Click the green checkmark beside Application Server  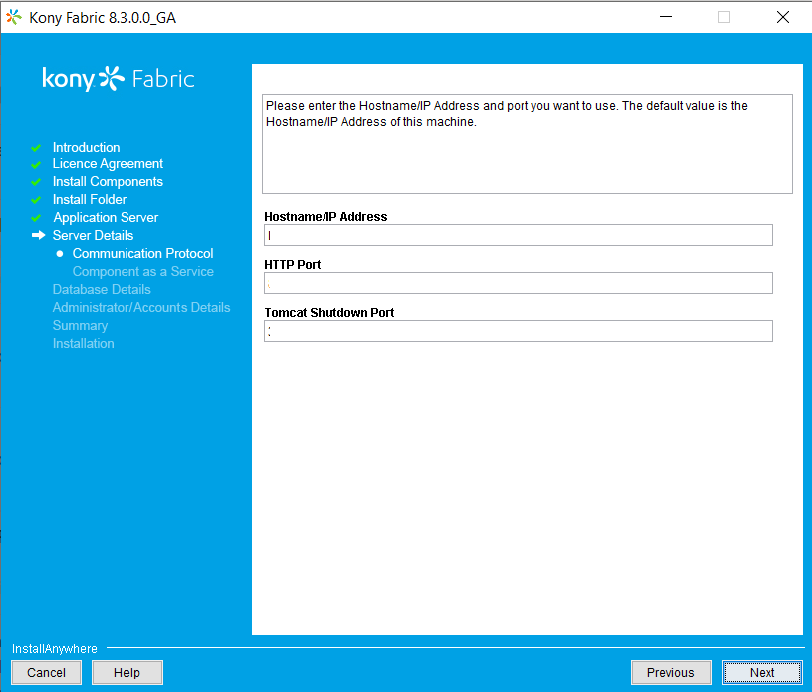coord(36,218)
